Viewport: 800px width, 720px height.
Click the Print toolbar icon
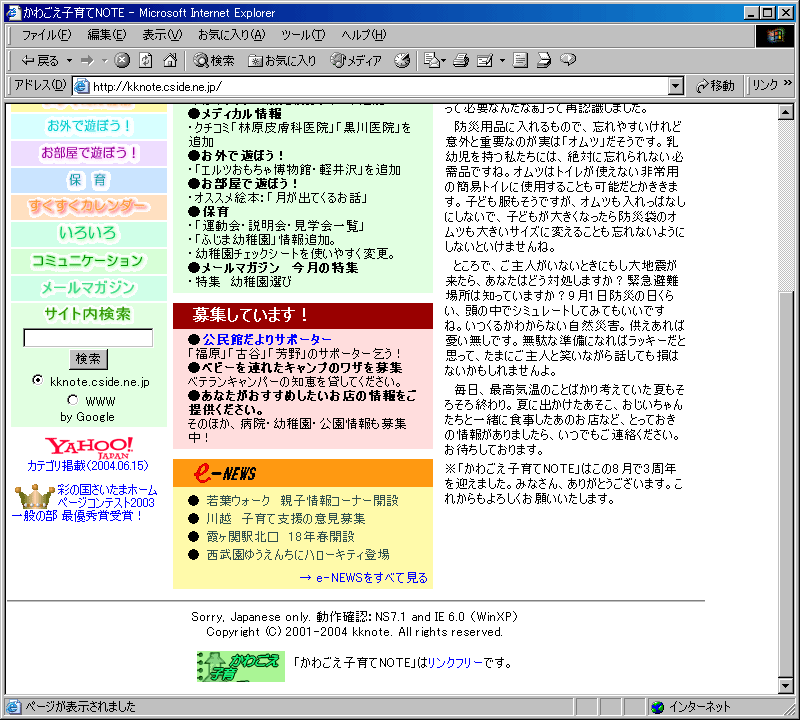click(x=461, y=61)
